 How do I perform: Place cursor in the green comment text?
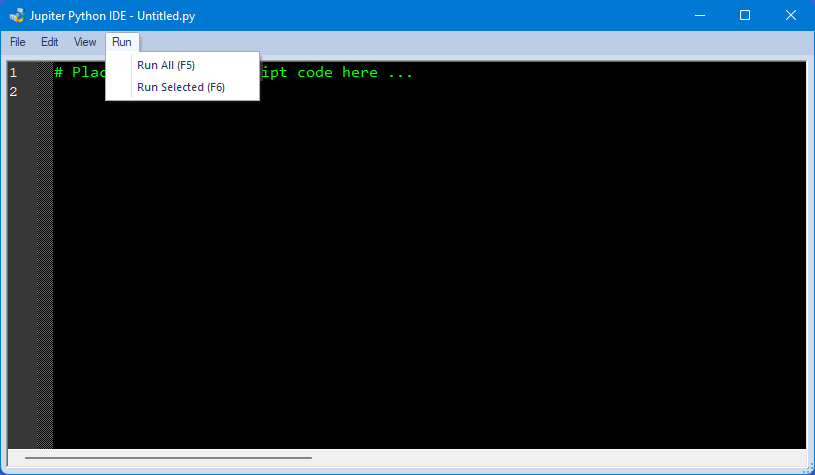[330, 73]
